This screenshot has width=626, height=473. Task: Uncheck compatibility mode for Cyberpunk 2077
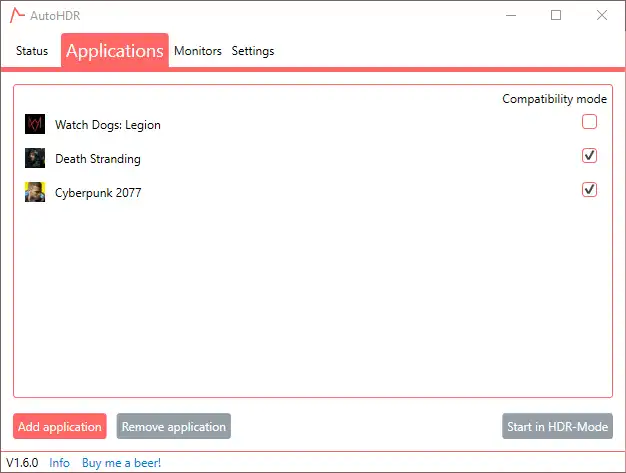tap(589, 190)
